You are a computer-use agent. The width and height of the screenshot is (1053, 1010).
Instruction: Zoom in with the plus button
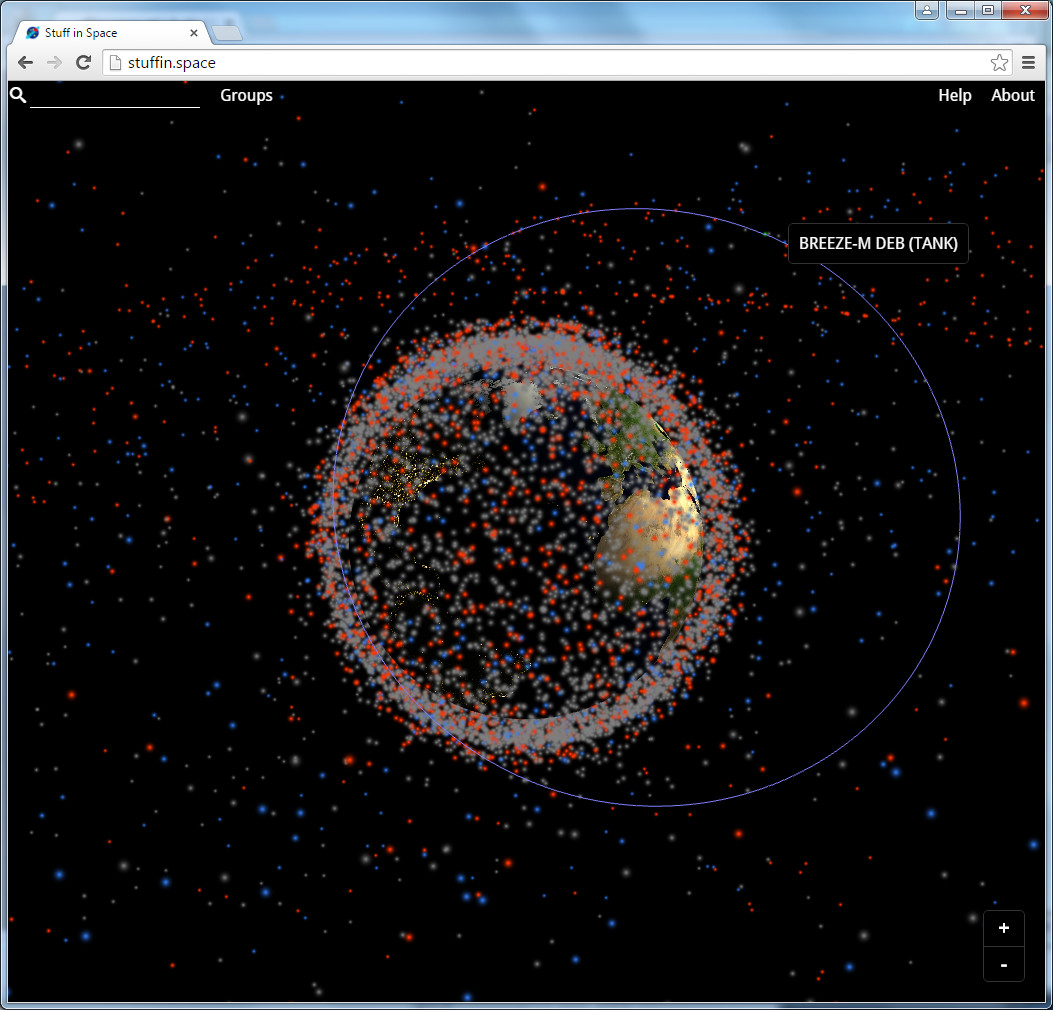point(1003,929)
